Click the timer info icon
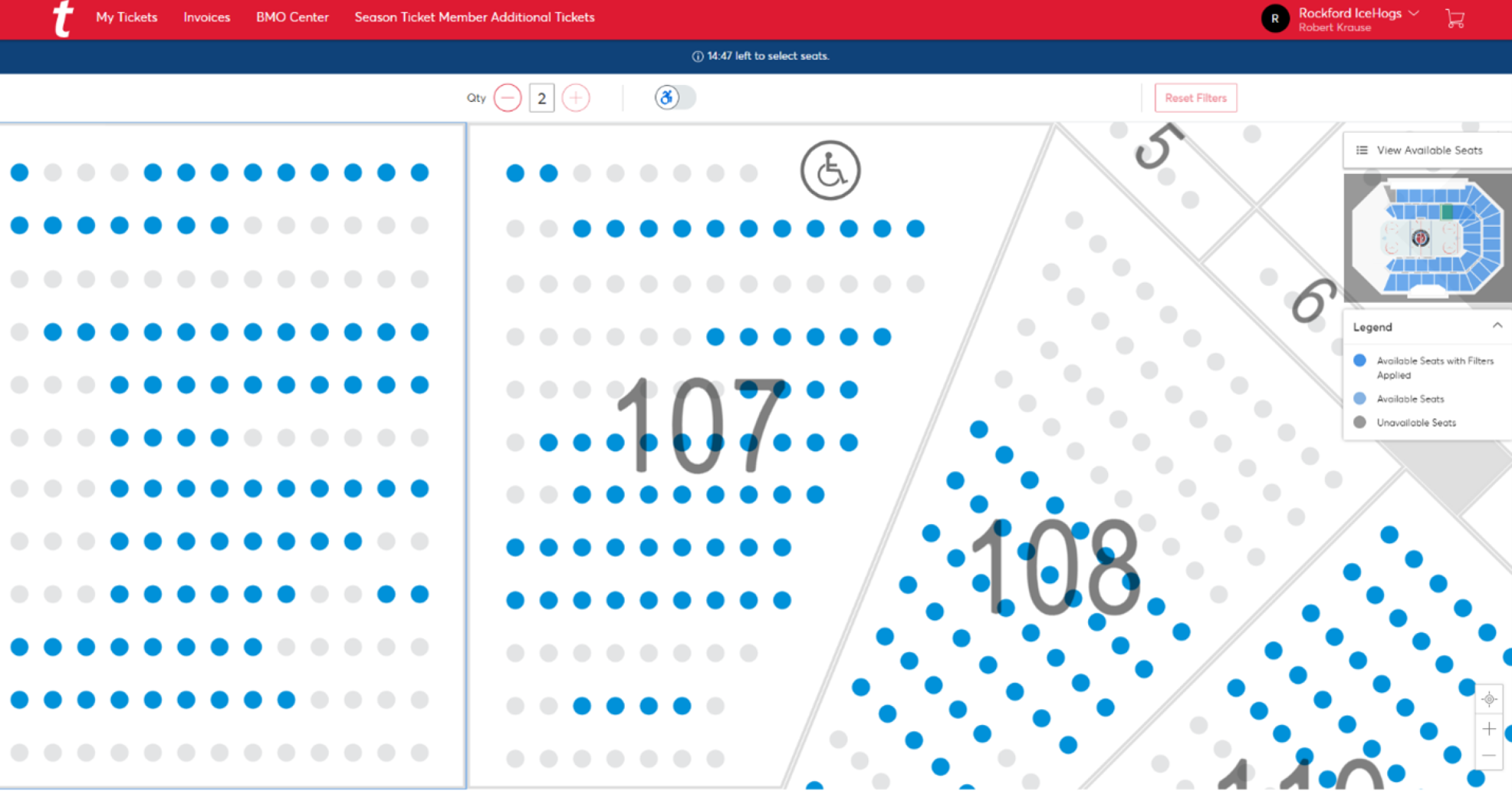The image size is (1512, 798). click(x=697, y=56)
